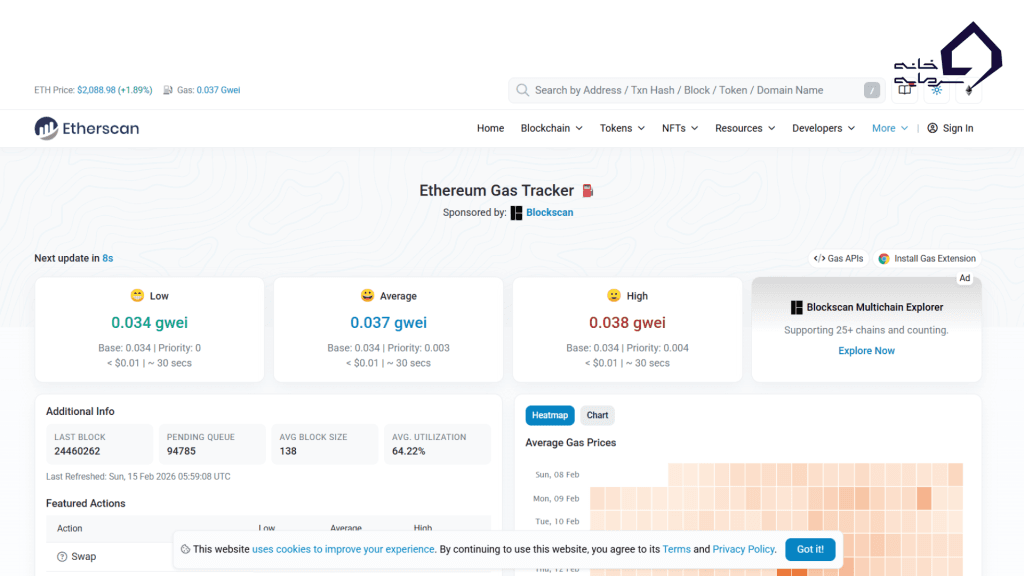Expand the Blockchain dropdown menu
This screenshot has height=576, width=1024.
(x=551, y=128)
